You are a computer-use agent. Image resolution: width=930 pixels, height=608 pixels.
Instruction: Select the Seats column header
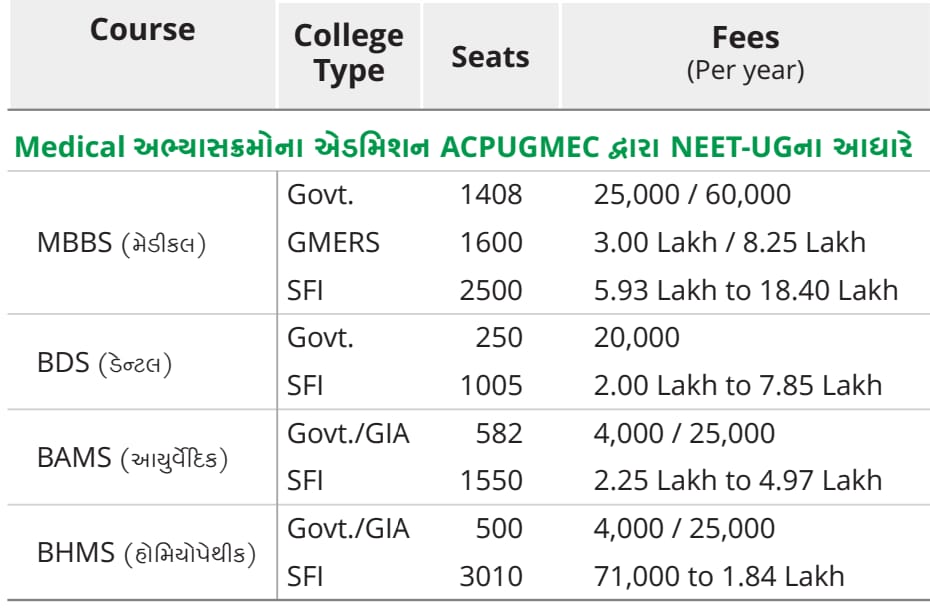tap(491, 58)
